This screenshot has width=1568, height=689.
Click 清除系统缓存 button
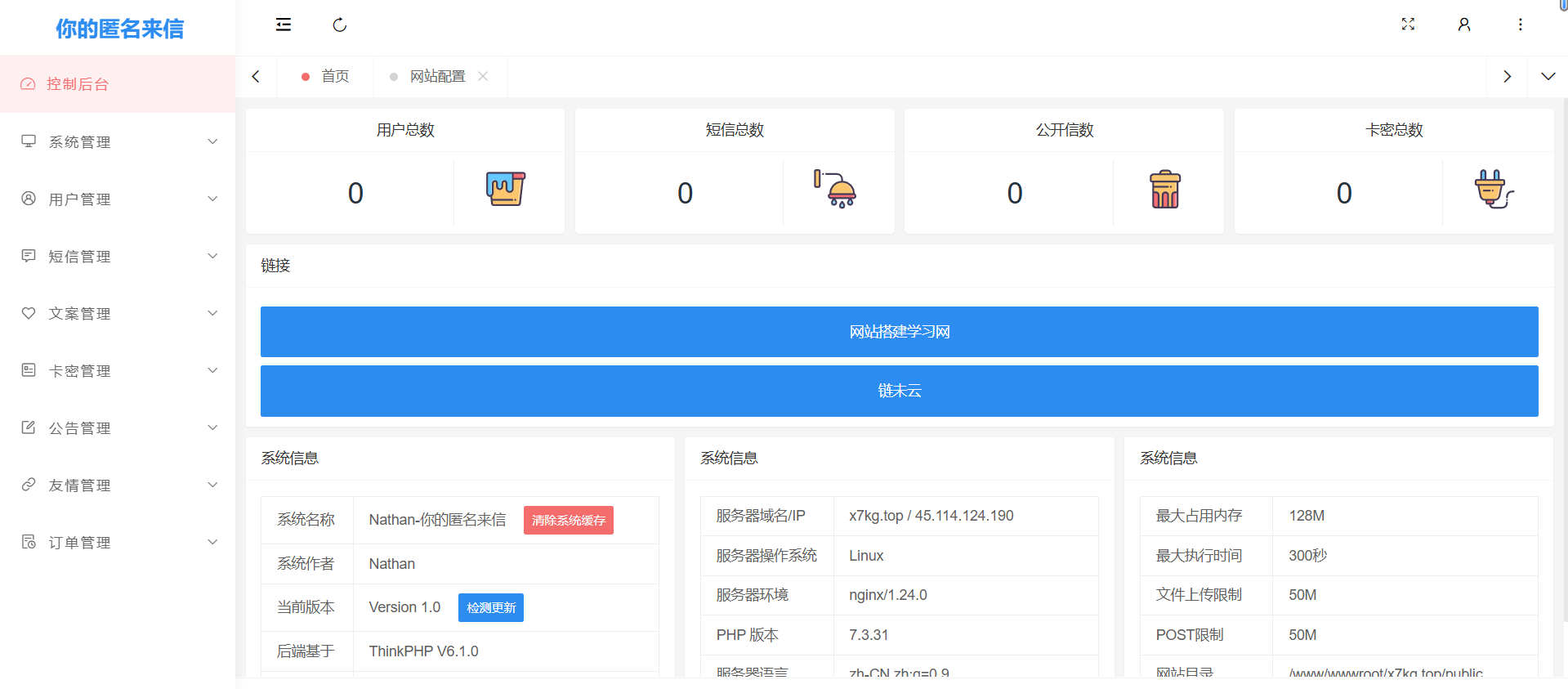[x=569, y=520]
